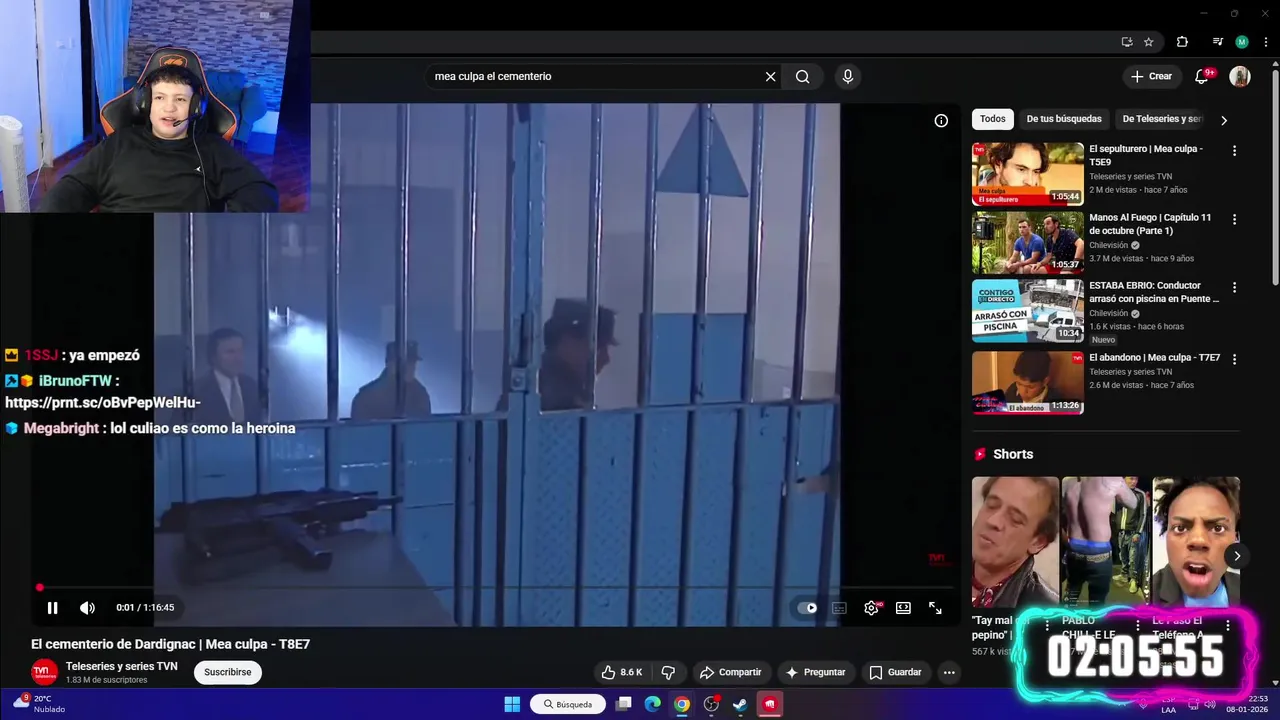Click the video progress bar

[495, 588]
